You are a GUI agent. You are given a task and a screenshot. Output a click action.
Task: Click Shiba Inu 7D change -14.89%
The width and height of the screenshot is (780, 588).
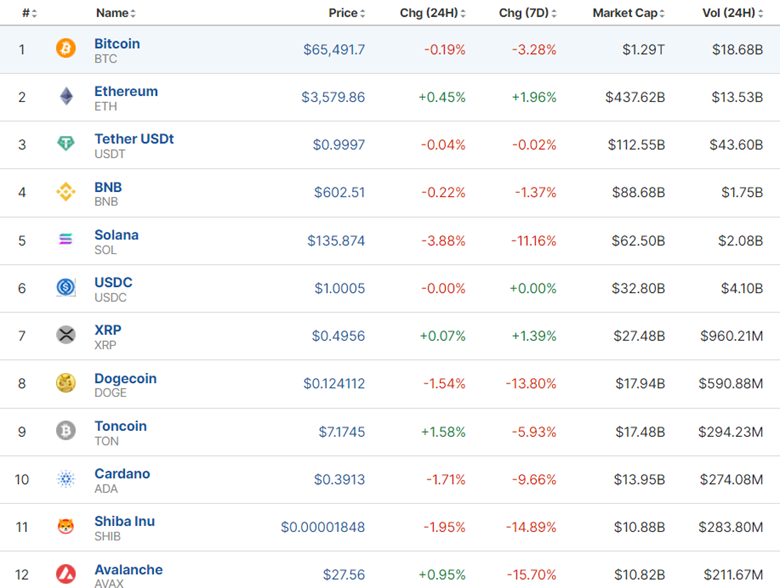(531, 527)
